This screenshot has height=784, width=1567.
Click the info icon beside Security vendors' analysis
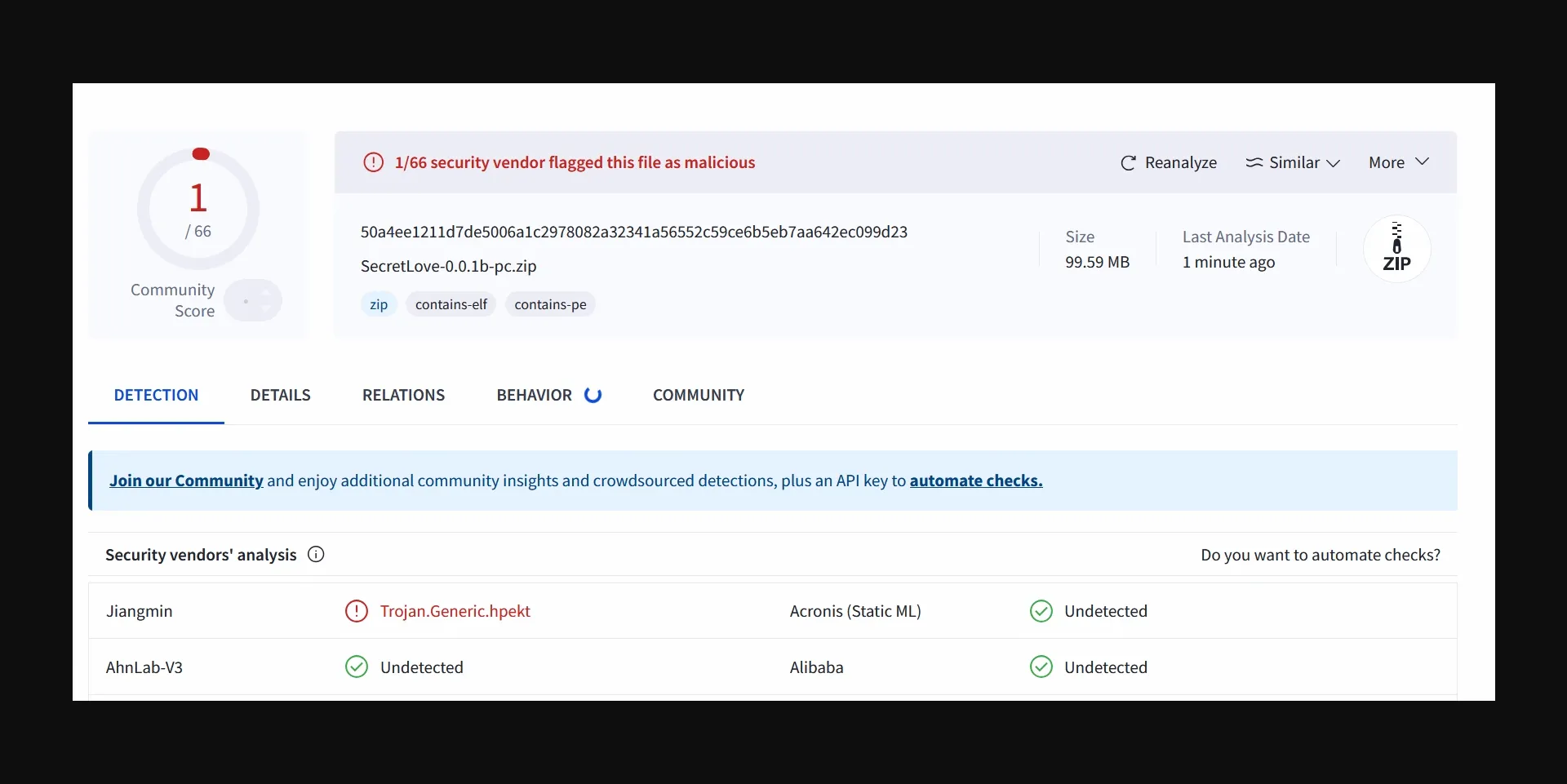pyautogui.click(x=316, y=555)
